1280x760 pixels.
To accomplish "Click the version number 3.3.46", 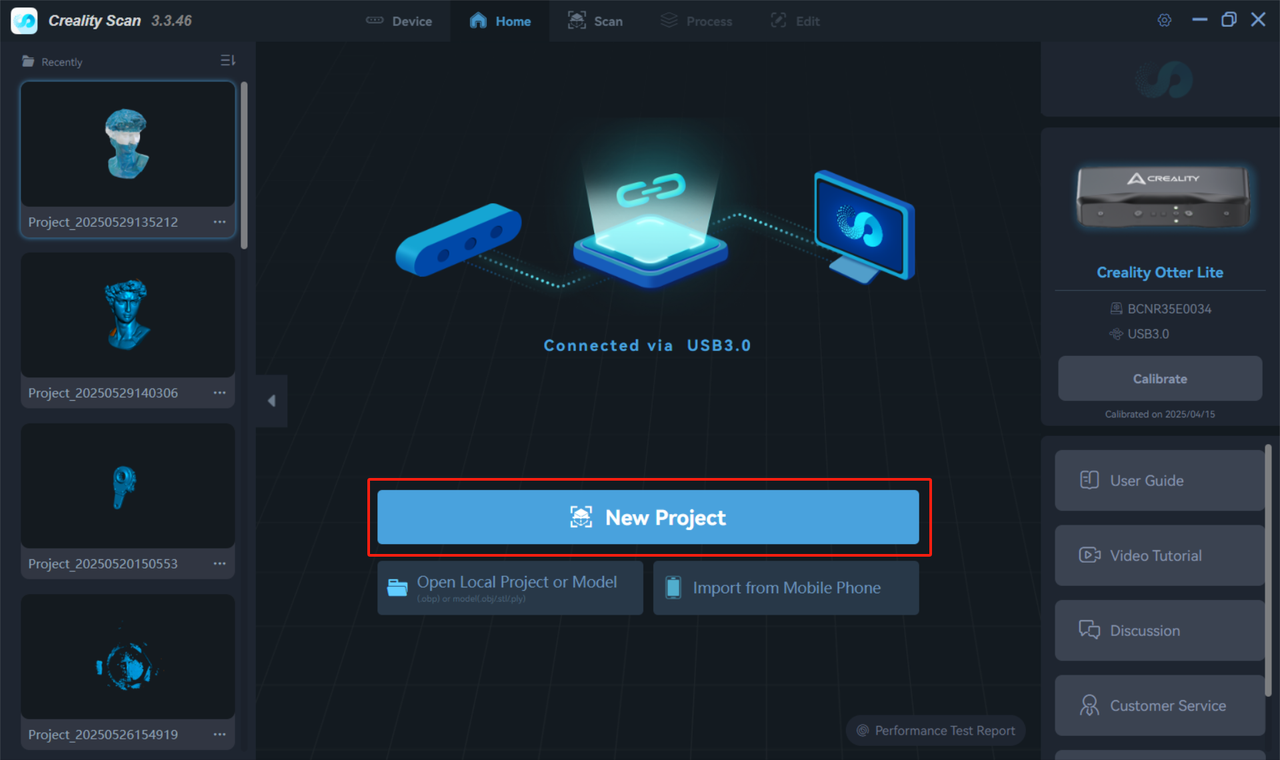I will [x=171, y=21].
